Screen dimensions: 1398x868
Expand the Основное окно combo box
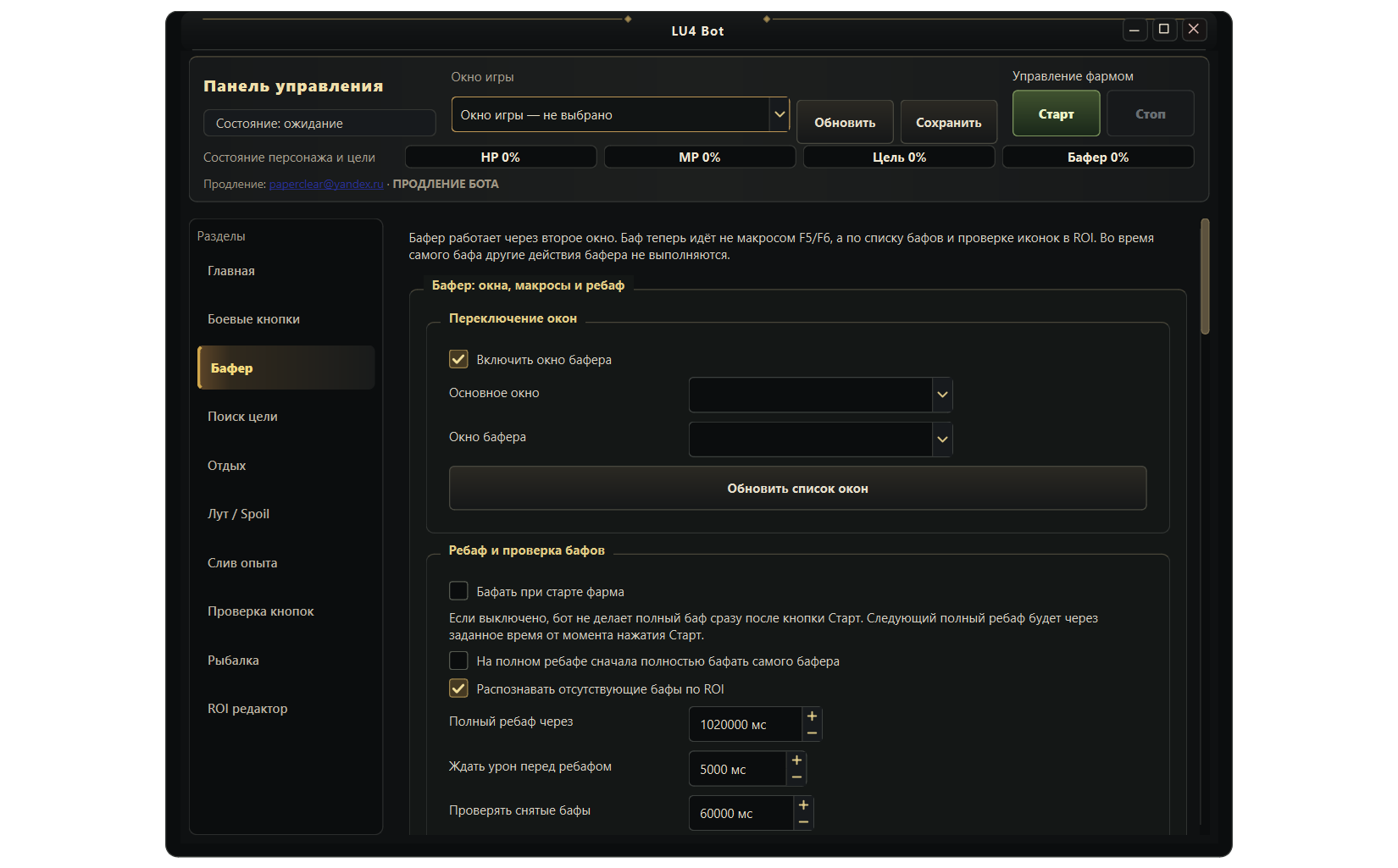(x=820, y=395)
